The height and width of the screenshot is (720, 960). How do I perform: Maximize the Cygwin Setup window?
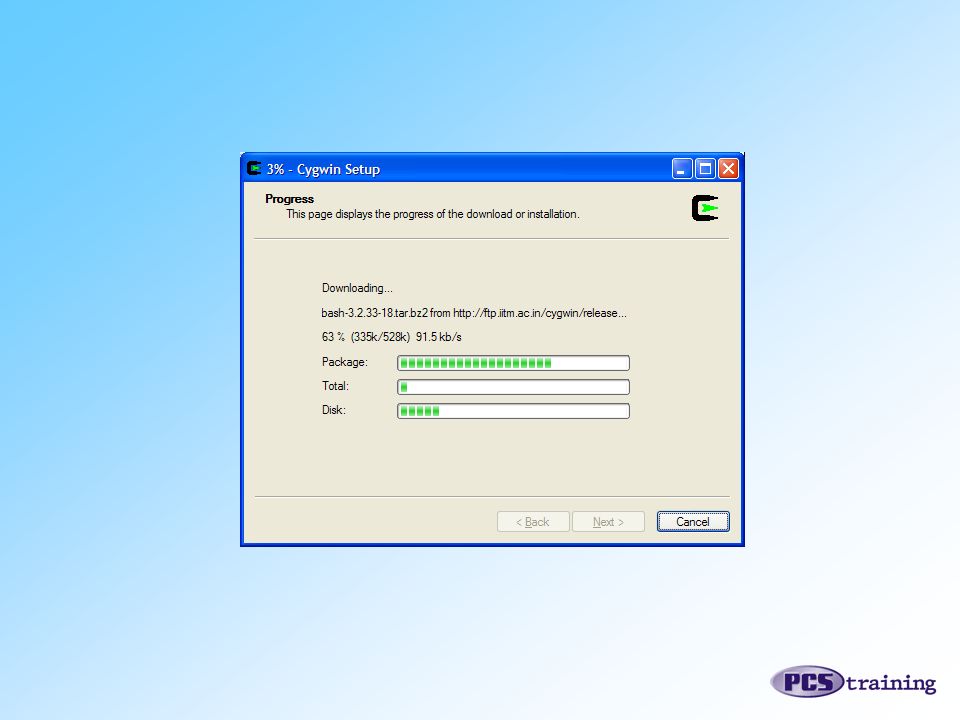[705, 168]
